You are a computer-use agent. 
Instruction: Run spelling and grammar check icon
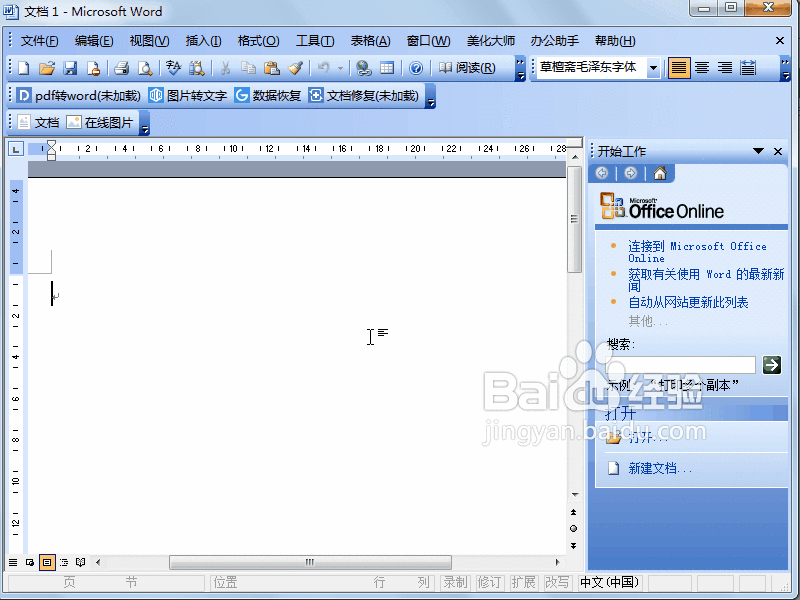[173, 68]
